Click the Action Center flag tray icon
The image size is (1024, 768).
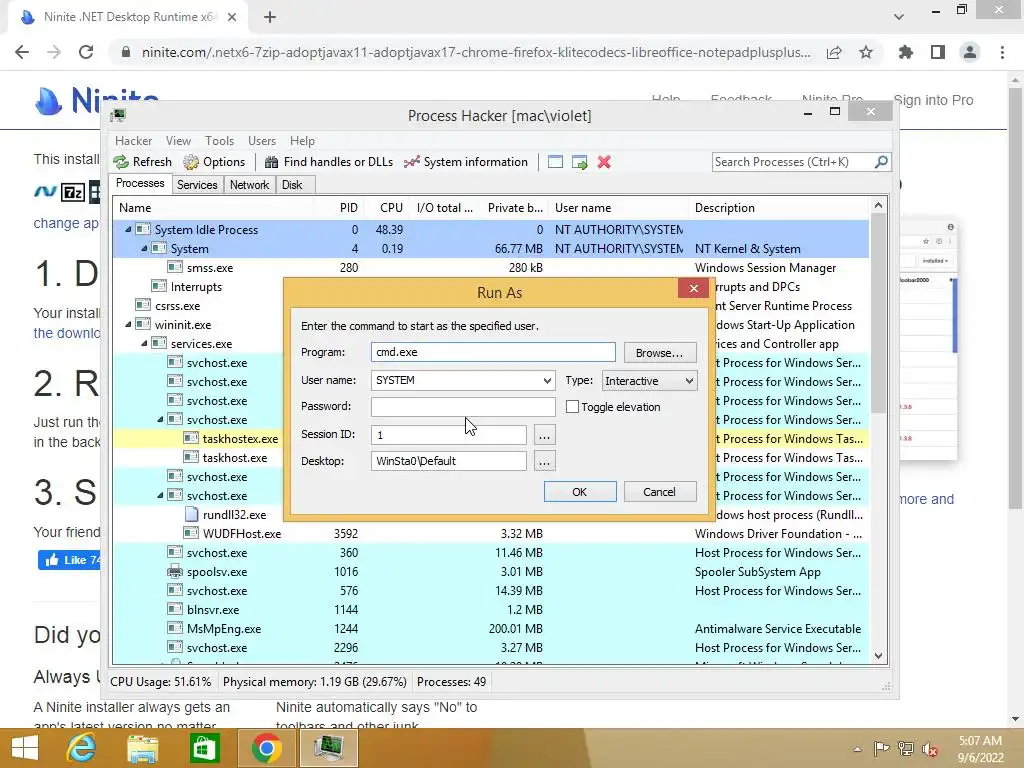tap(881, 748)
